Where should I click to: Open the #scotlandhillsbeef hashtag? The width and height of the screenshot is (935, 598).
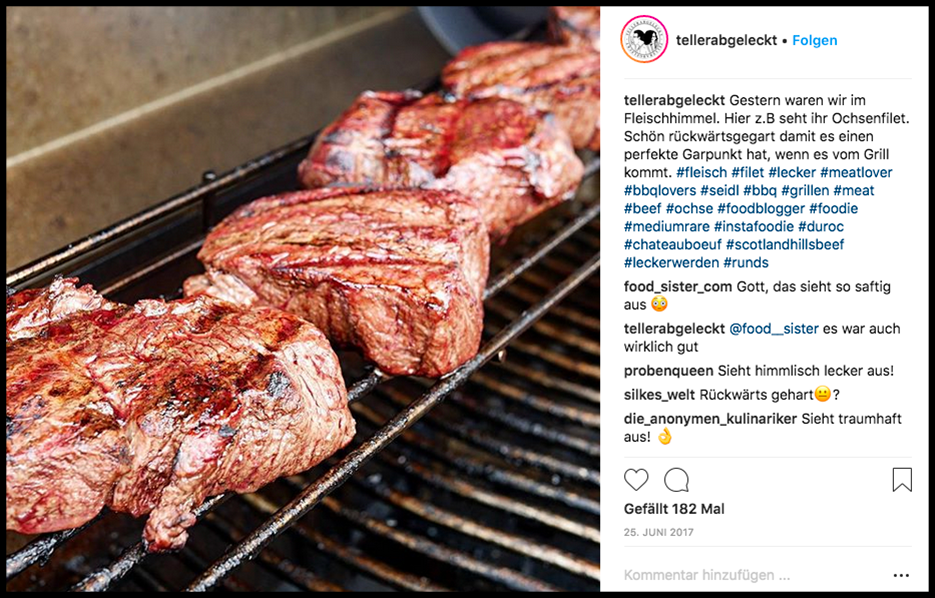pos(785,244)
